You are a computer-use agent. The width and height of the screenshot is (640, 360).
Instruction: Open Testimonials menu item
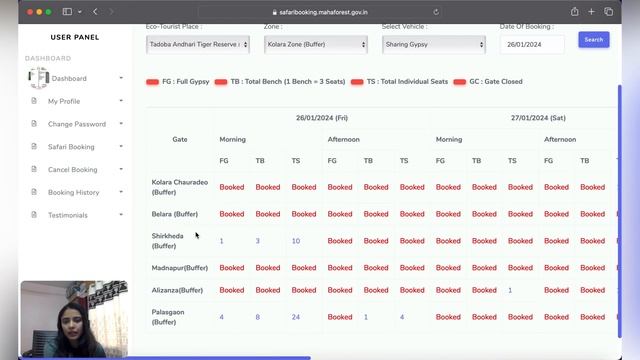click(67, 216)
